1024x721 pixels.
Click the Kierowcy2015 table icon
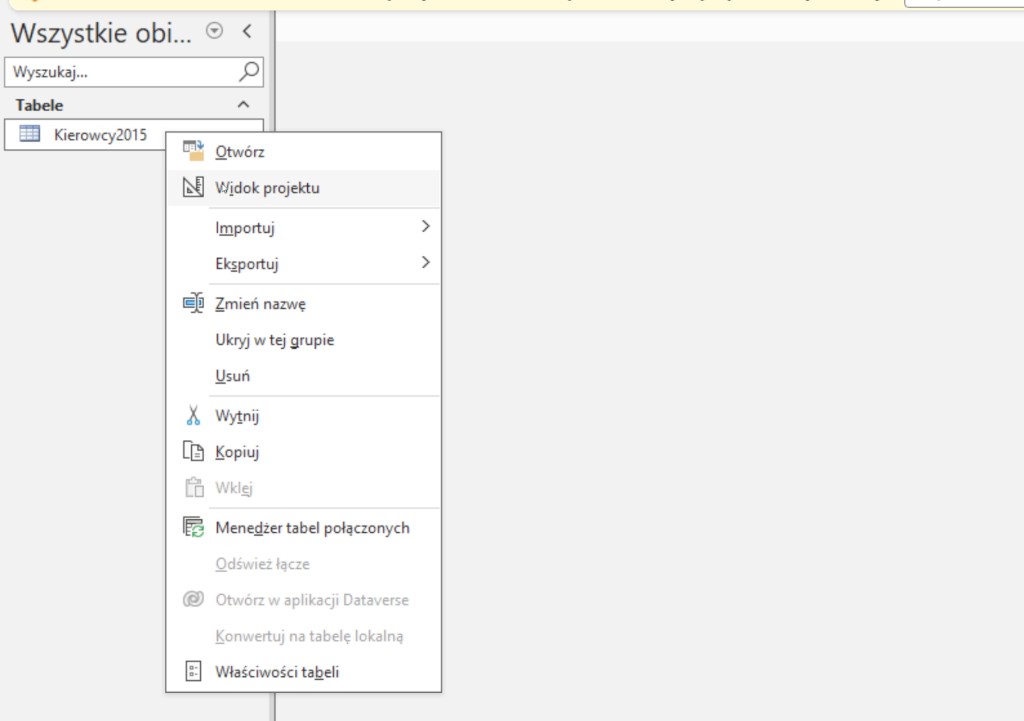(30, 135)
